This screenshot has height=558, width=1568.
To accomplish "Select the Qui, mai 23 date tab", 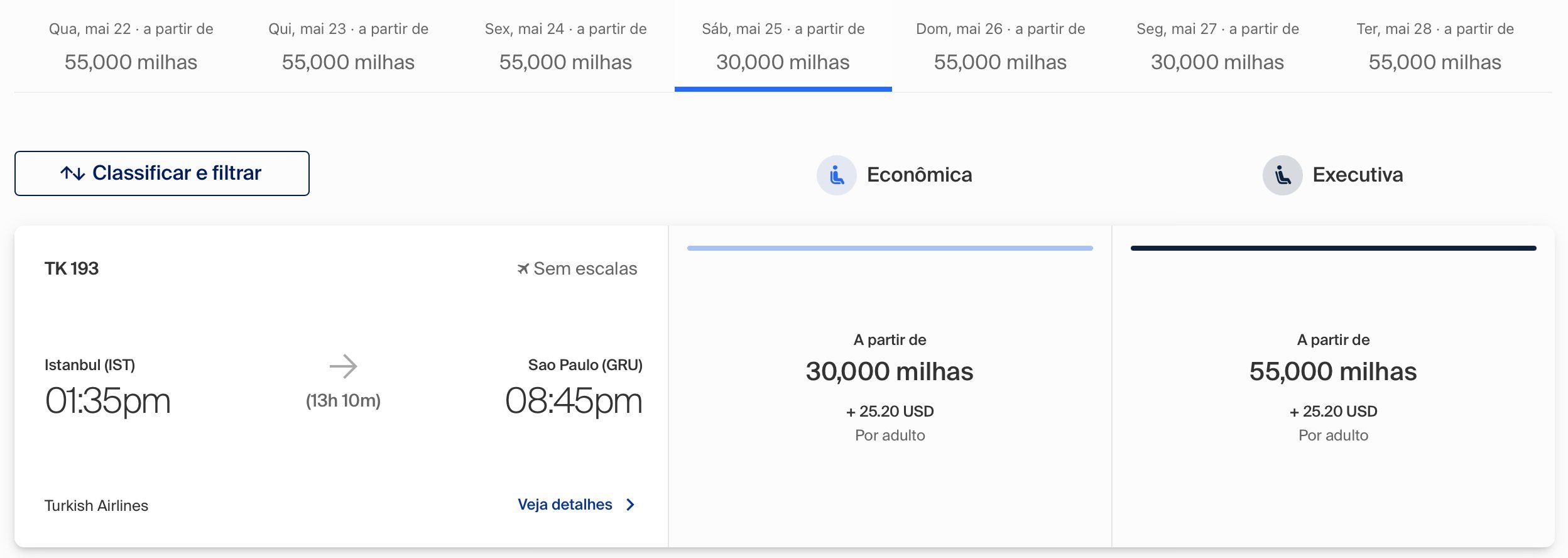I will [348, 46].
